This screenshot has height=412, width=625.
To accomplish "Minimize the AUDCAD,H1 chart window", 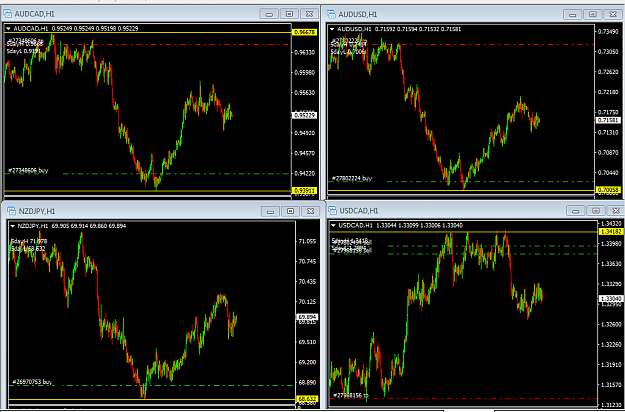I will tap(269, 14).
